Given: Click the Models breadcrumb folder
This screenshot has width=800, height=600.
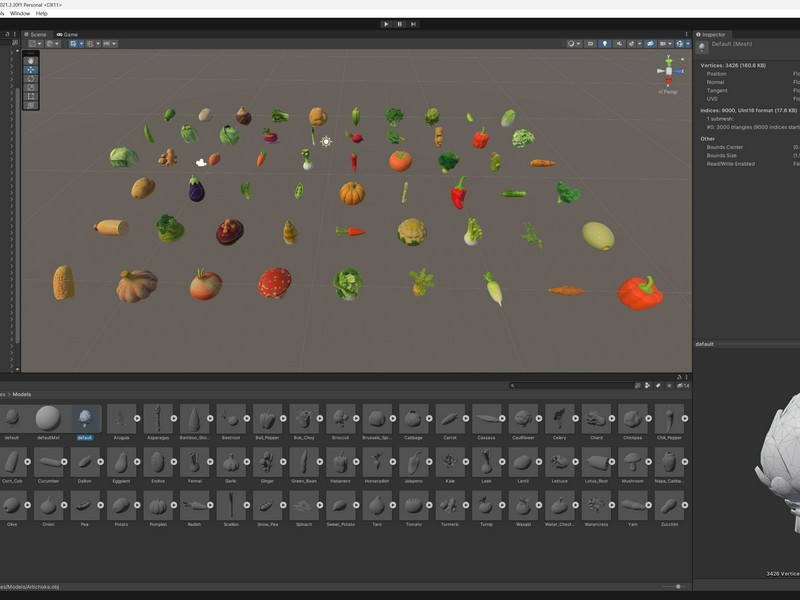Looking at the screenshot, I should point(21,394).
